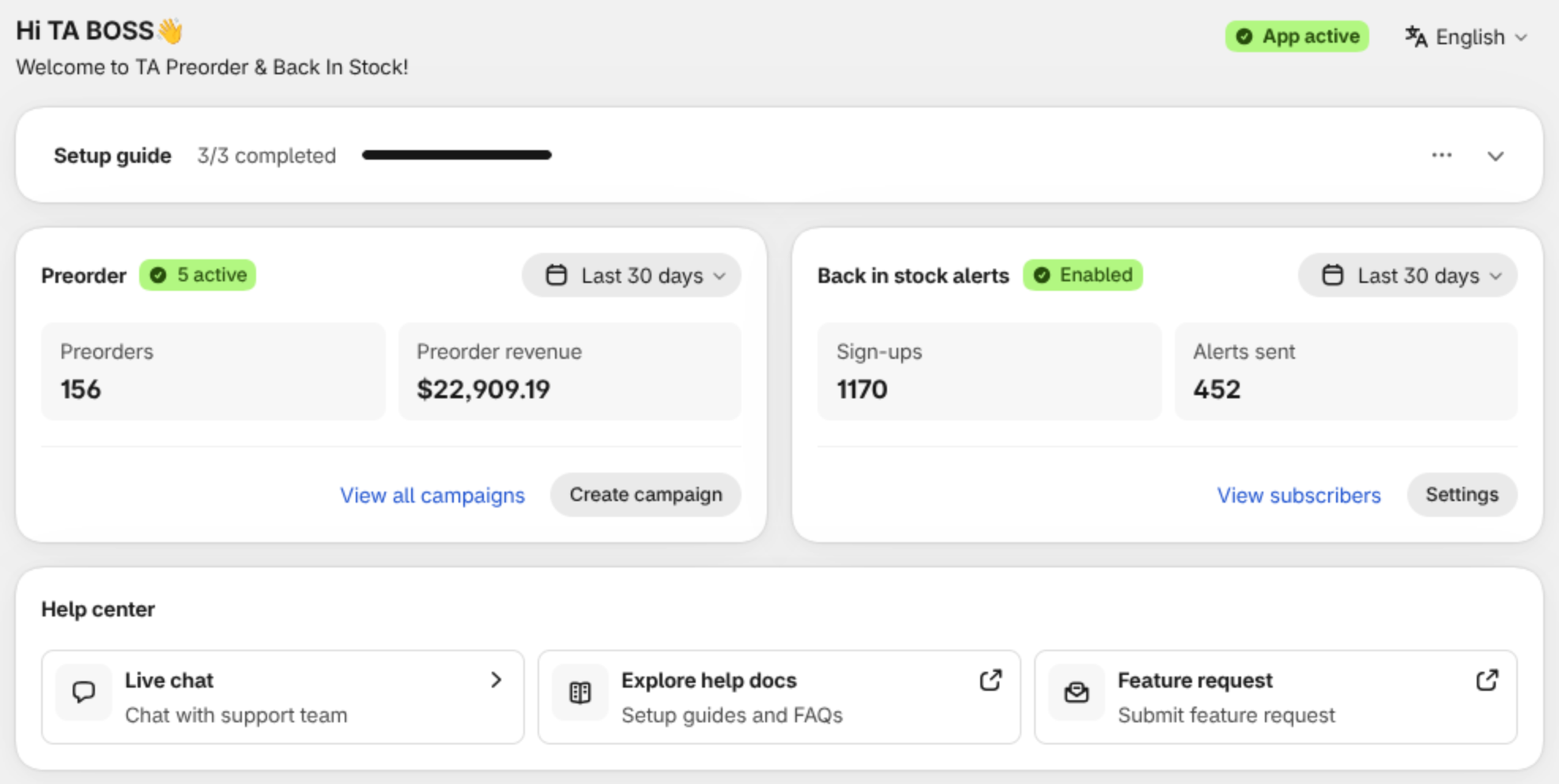This screenshot has height=784, width=1559.
Task: Click green check icon in App active badge
Action: (1244, 36)
